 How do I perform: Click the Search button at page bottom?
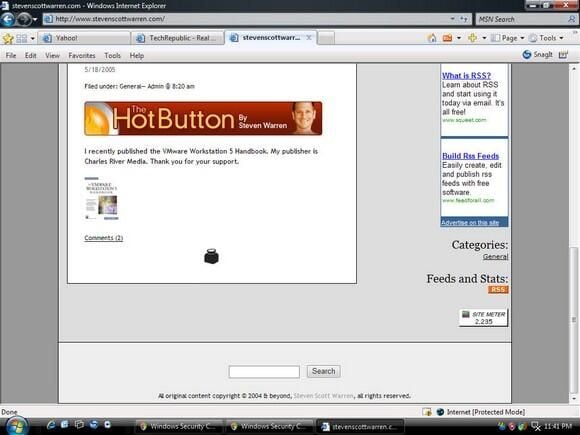click(x=324, y=371)
